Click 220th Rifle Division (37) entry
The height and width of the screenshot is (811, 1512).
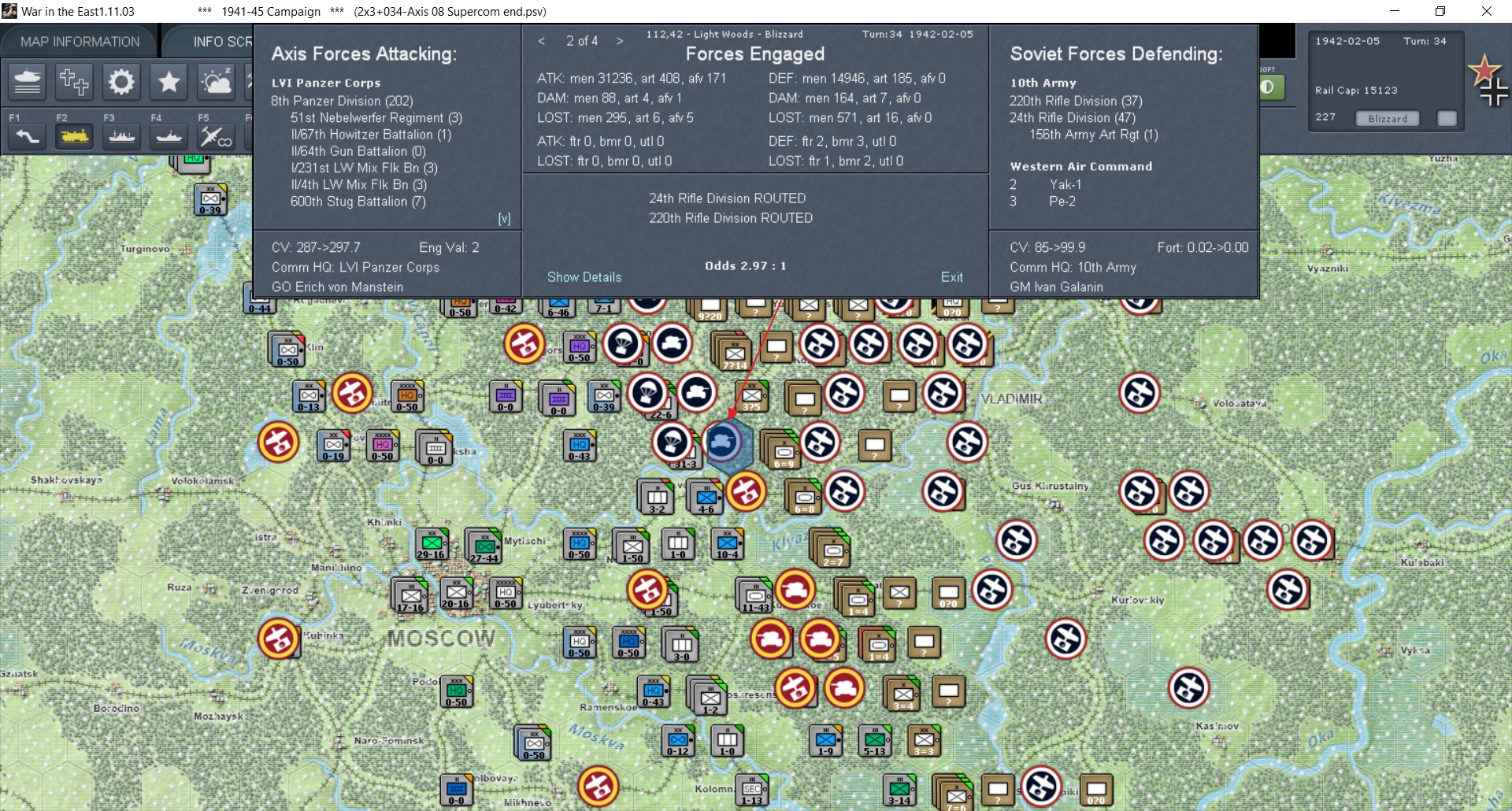click(1076, 101)
